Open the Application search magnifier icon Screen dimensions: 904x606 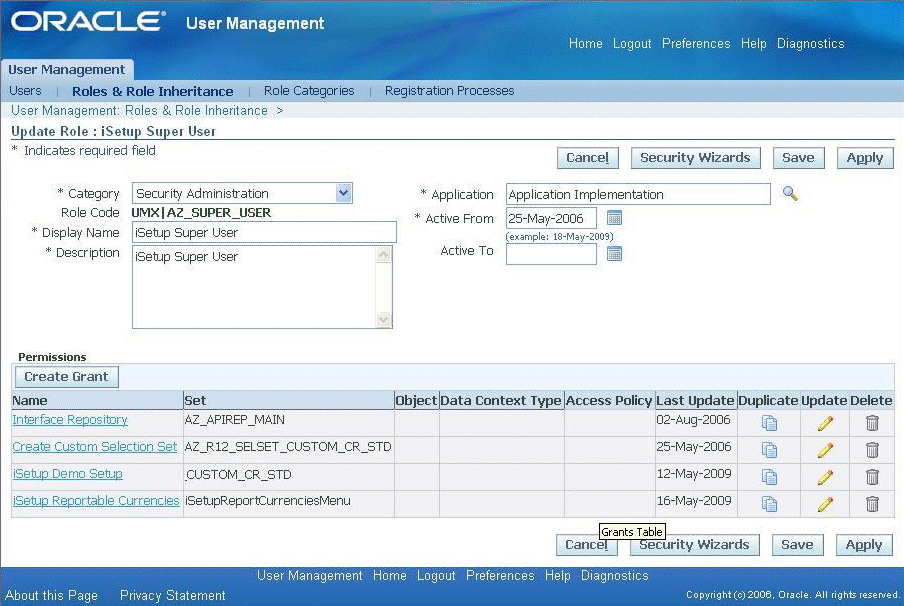(x=790, y=194)
